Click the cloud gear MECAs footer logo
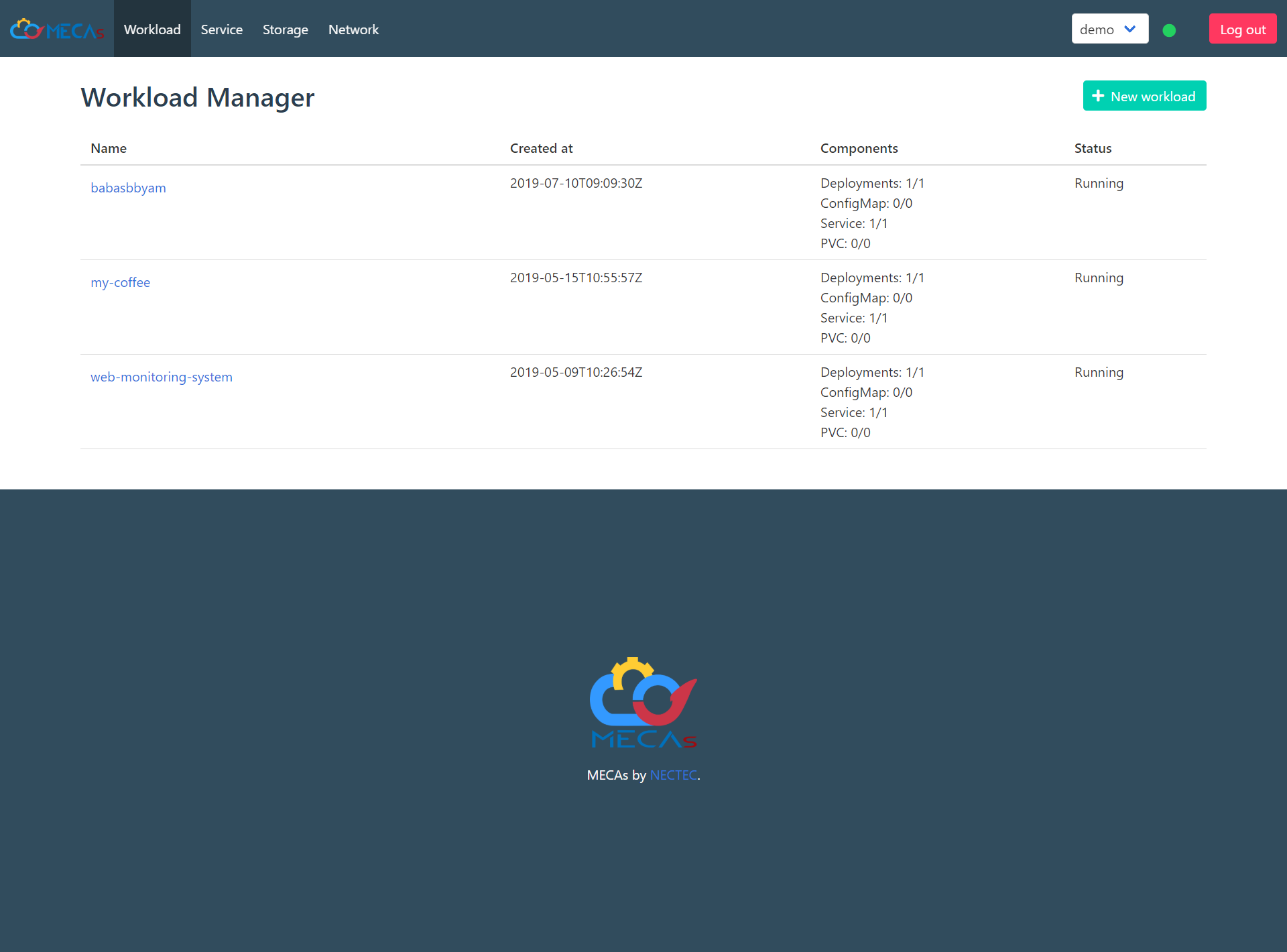The height and width of the screenshot is (952, 1287). pyautogui.click(x=643, y=702)
